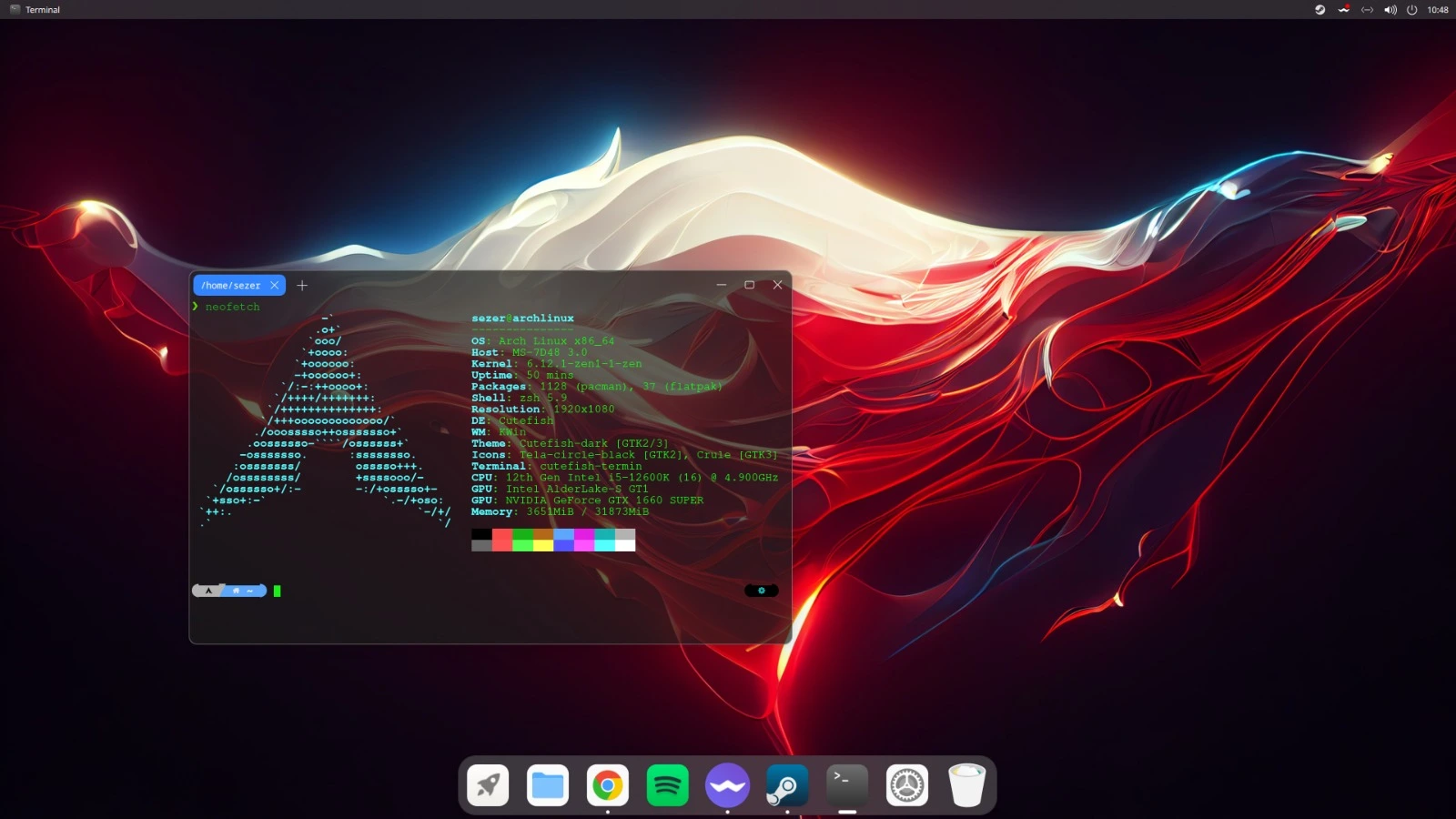The image size is (1456, 819).
Task: Maximize the terminal window
Action: (750, 285)
